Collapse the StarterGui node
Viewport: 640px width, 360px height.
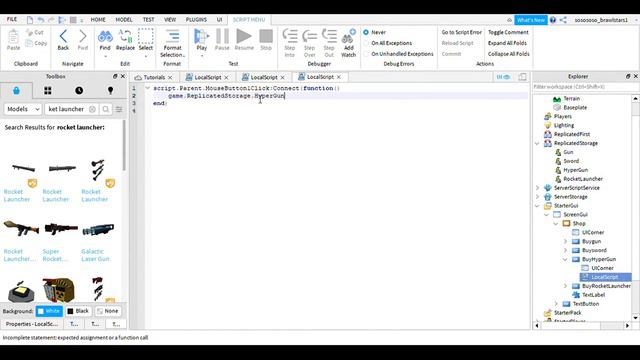537,206
